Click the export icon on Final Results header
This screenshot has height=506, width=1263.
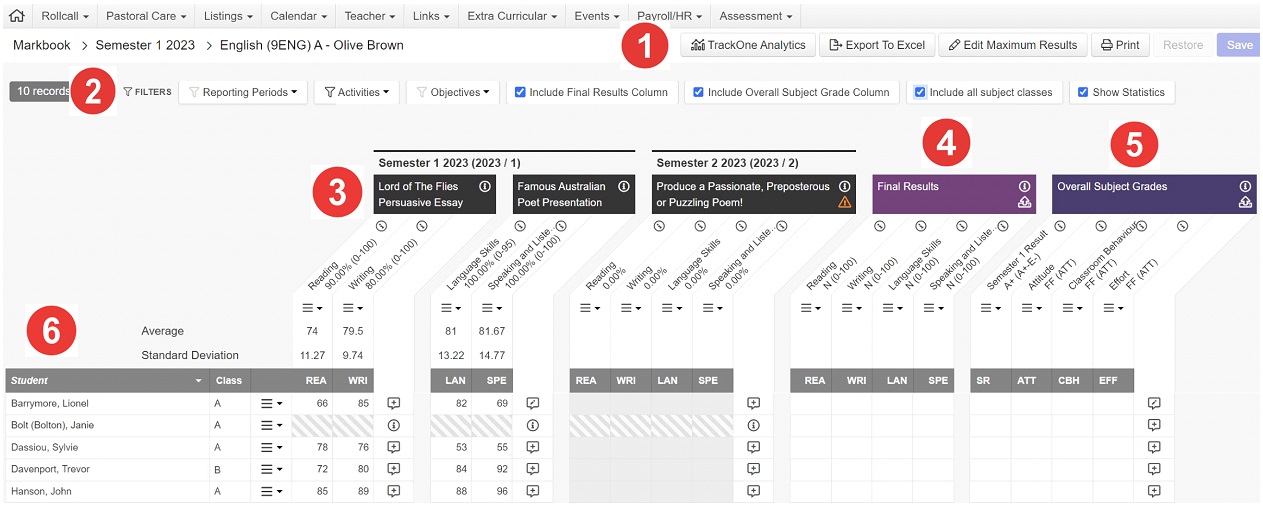pos(1024,202)
